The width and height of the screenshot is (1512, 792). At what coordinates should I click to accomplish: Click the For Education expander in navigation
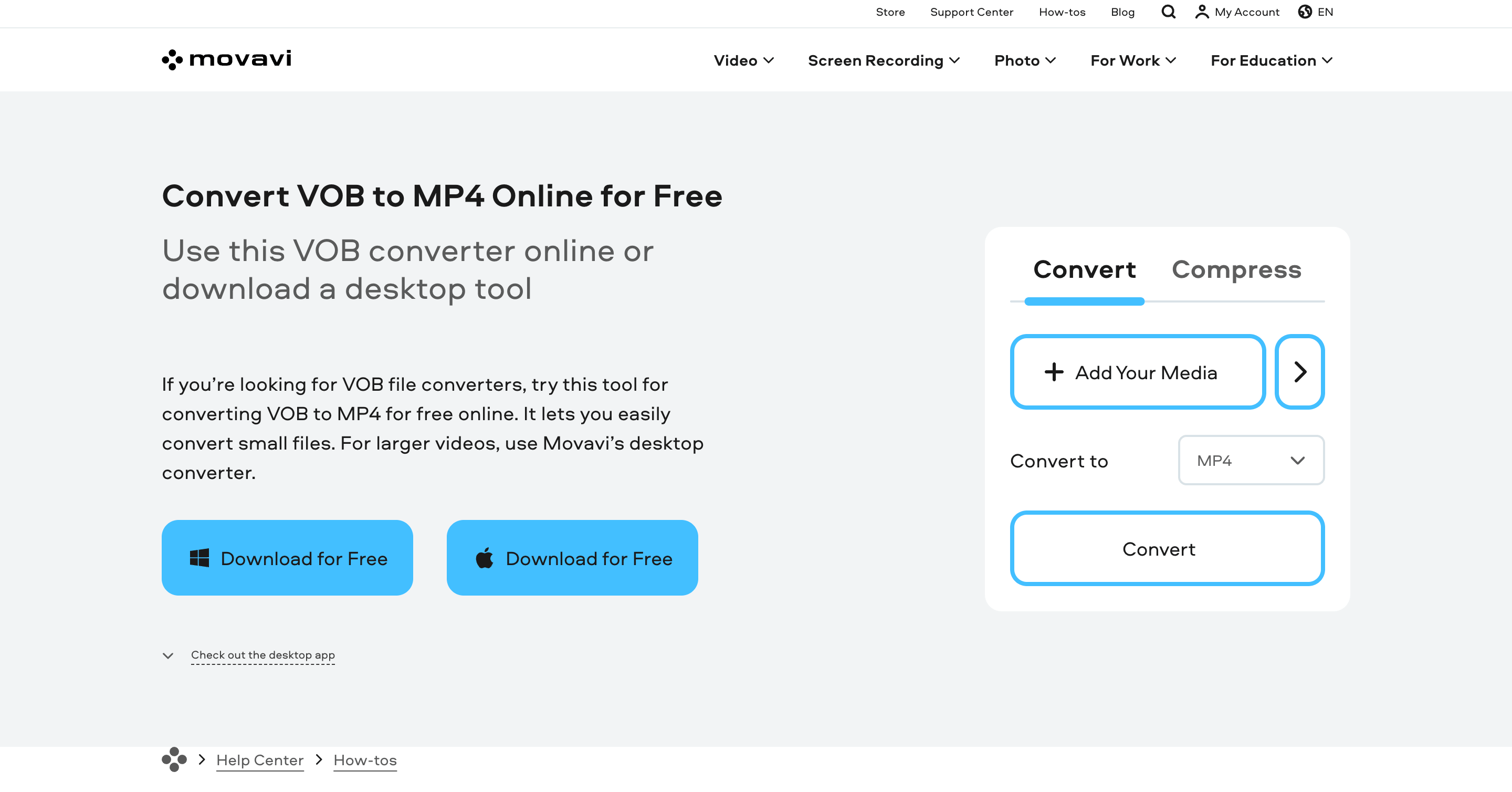pyautogui.click(x=1271, y=60)
